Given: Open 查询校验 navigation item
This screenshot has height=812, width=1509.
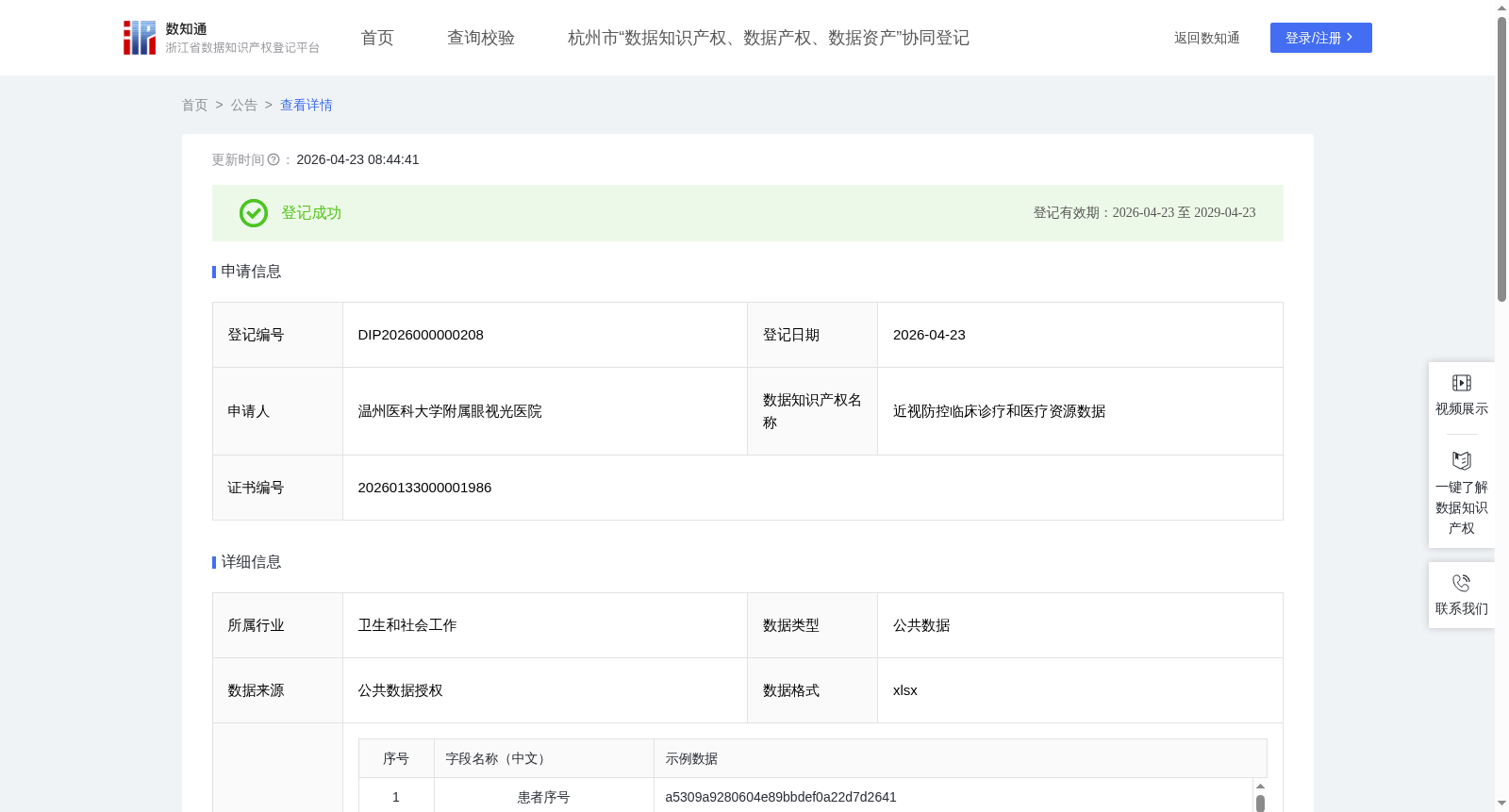Looking at the screenshot, I should 481,38.
